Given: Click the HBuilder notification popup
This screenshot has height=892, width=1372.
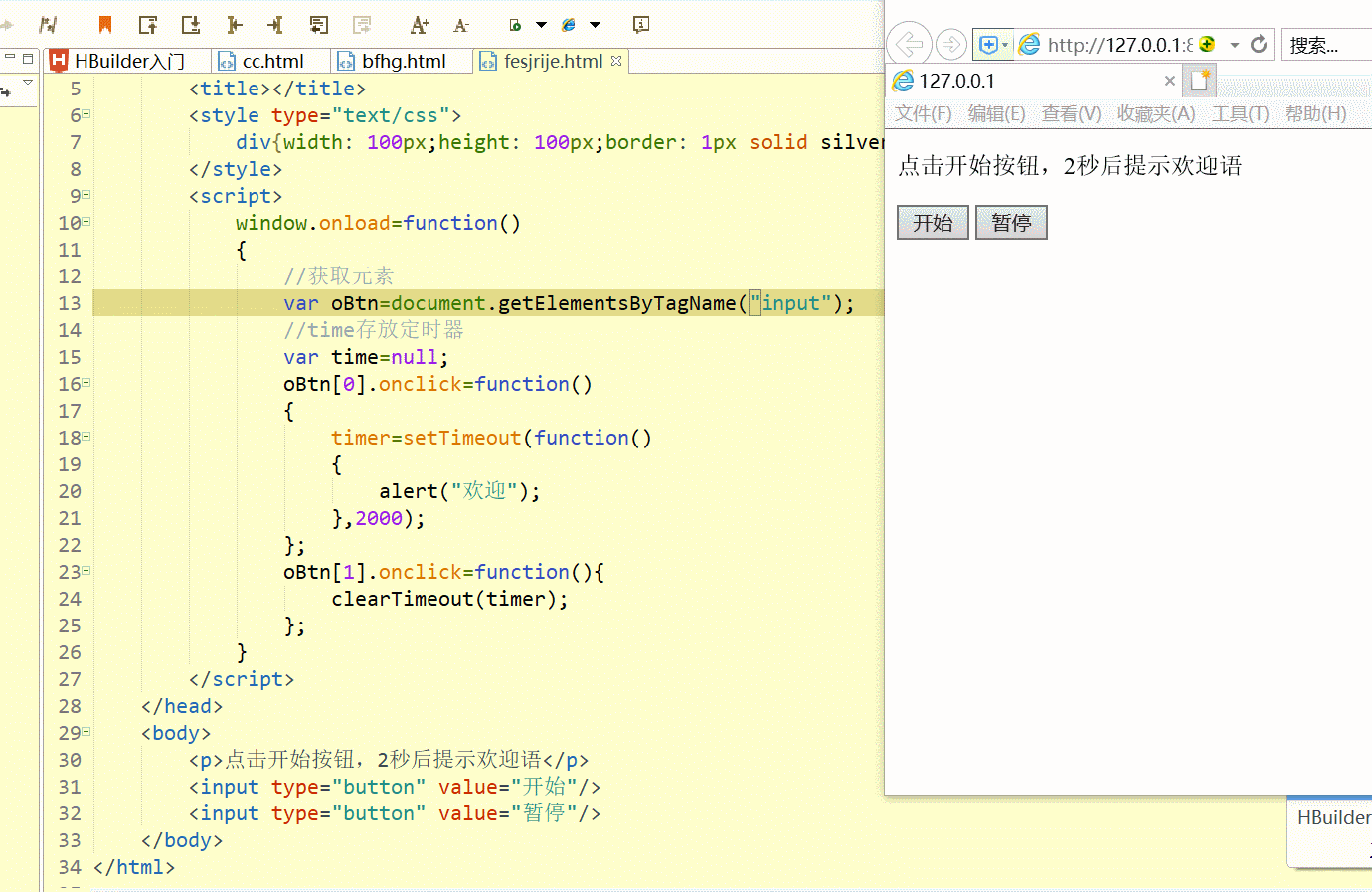Looking at the screenshot, I should click(1330, 830).
